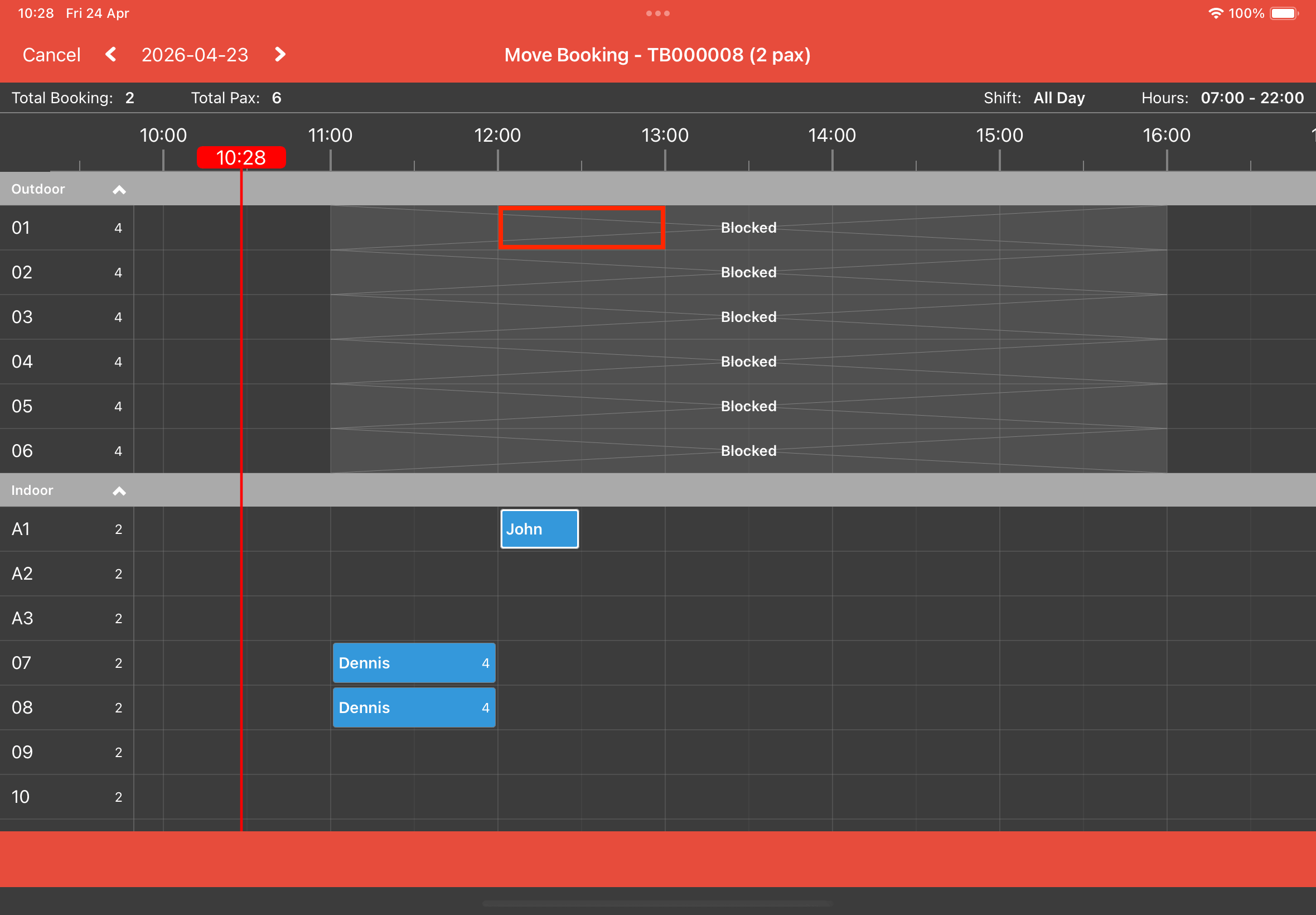
Task: Collapse the Indoor section chevron
Action: (119, 491)
